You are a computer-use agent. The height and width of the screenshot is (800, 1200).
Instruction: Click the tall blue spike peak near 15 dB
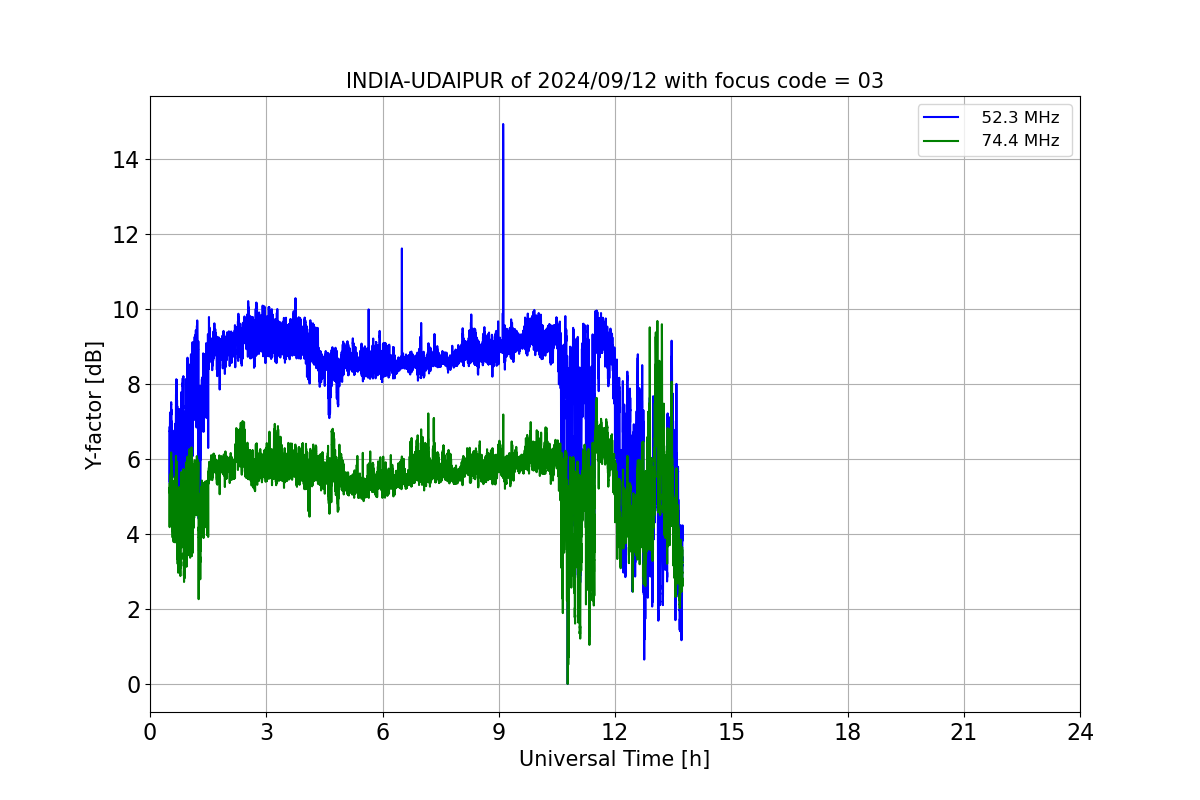tap(503, 125)
